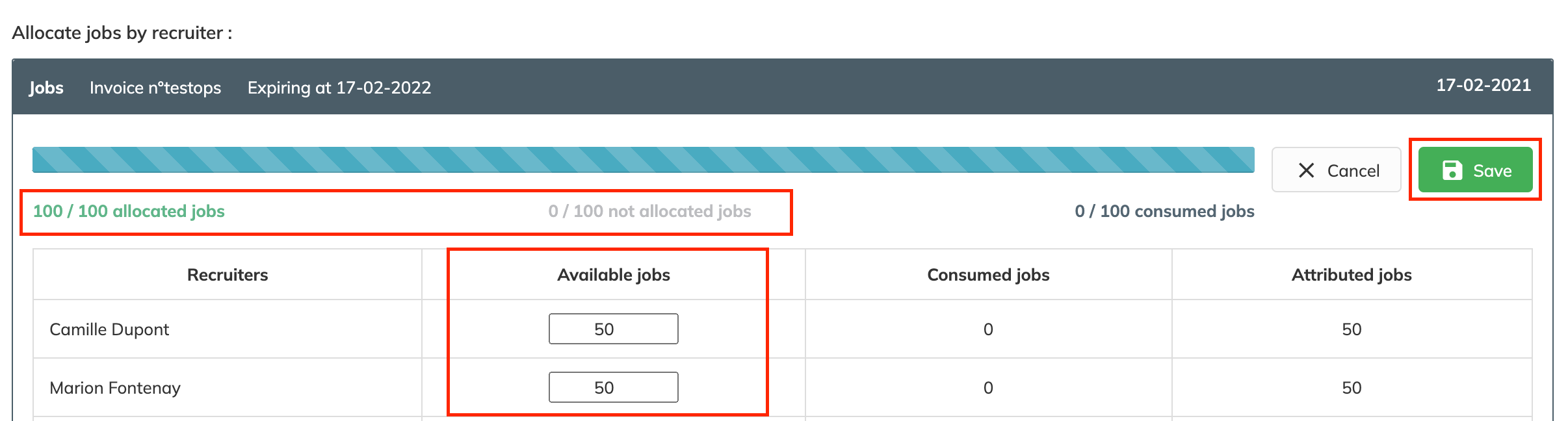Edit Marion Fontenay's available jobs field

click(613, 387)
